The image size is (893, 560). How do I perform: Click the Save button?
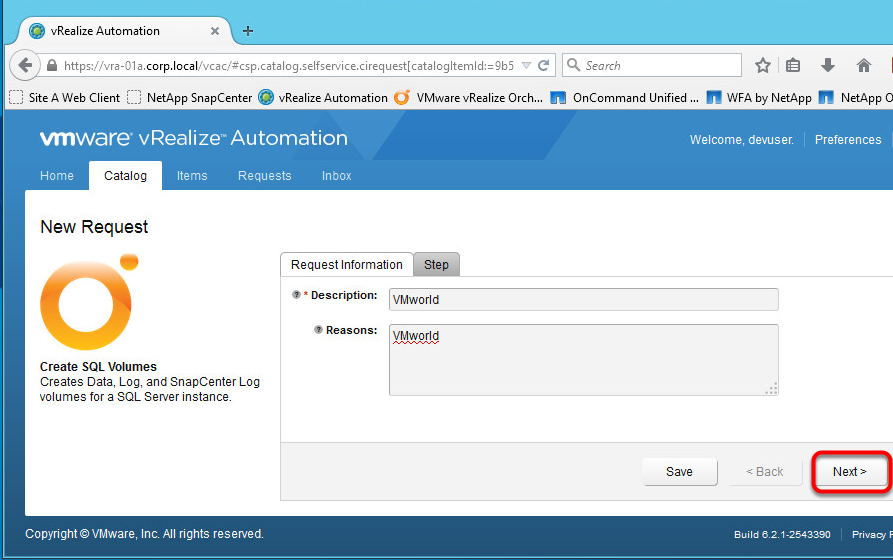679,472
